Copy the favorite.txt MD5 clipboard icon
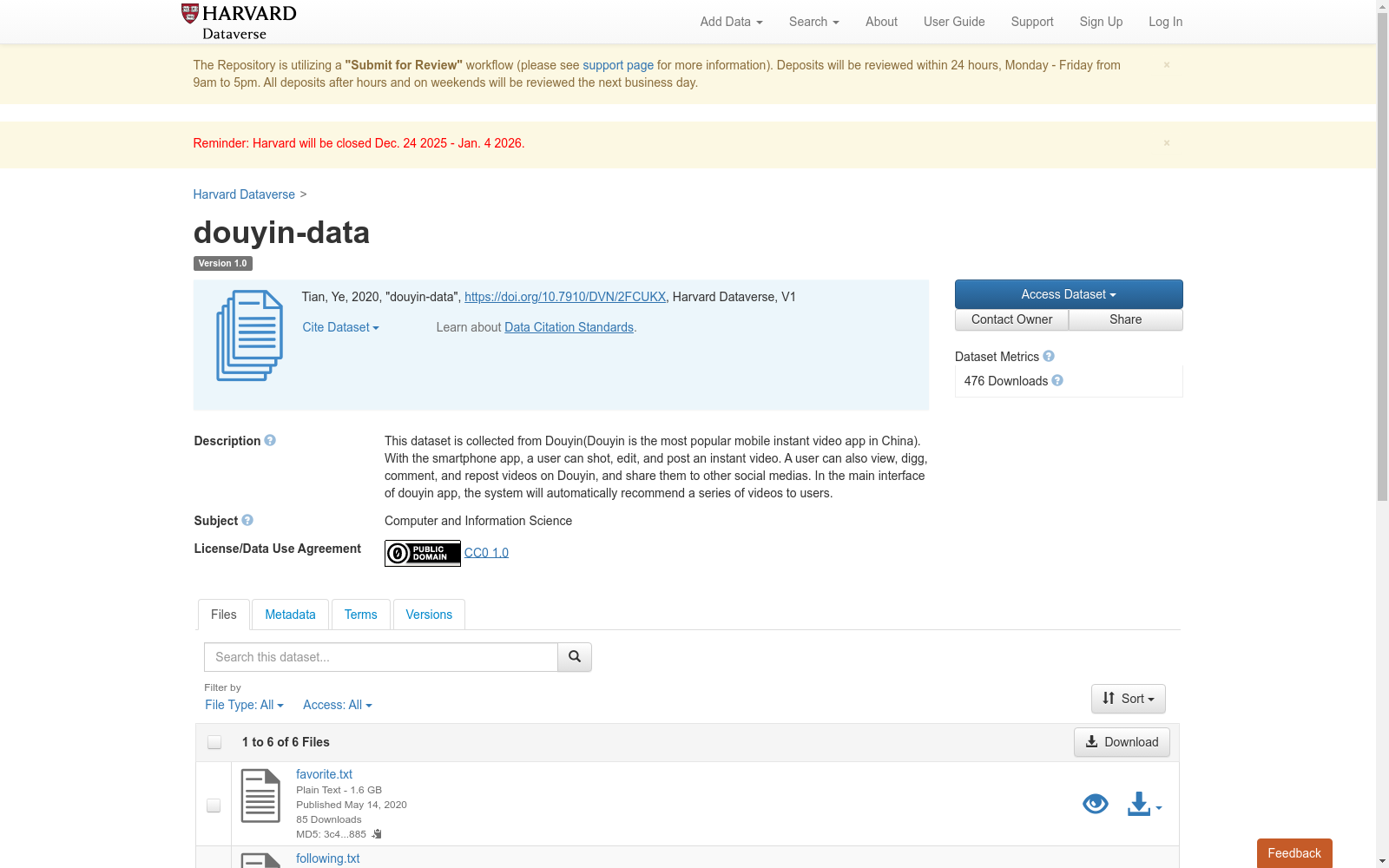 tap(377, 834)
